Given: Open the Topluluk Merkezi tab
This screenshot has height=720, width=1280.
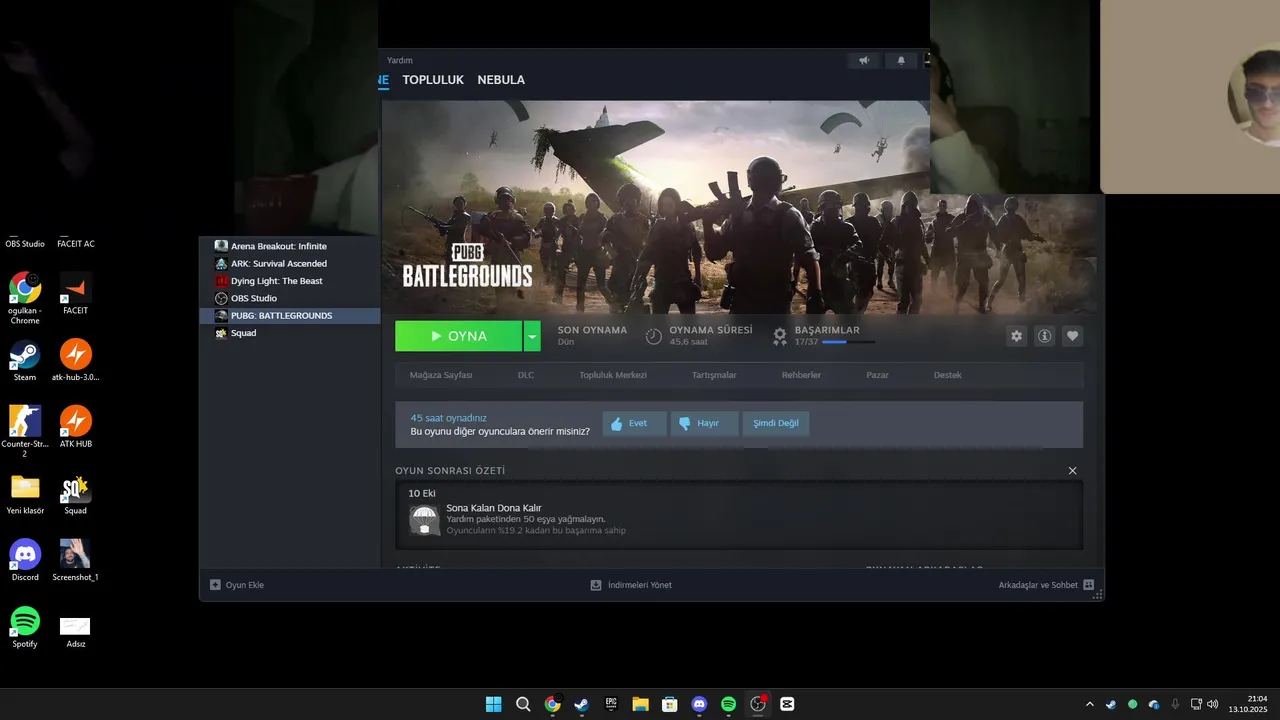Looking at the screenshot, I should [x=613, y=375].
